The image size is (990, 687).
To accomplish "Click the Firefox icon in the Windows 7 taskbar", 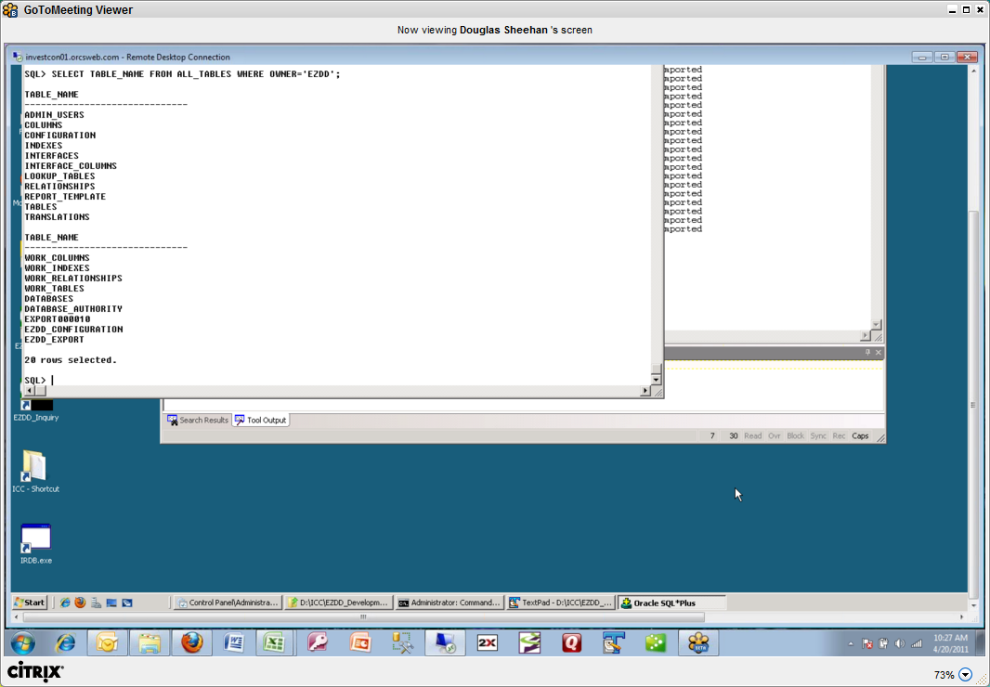I will 191,643.
